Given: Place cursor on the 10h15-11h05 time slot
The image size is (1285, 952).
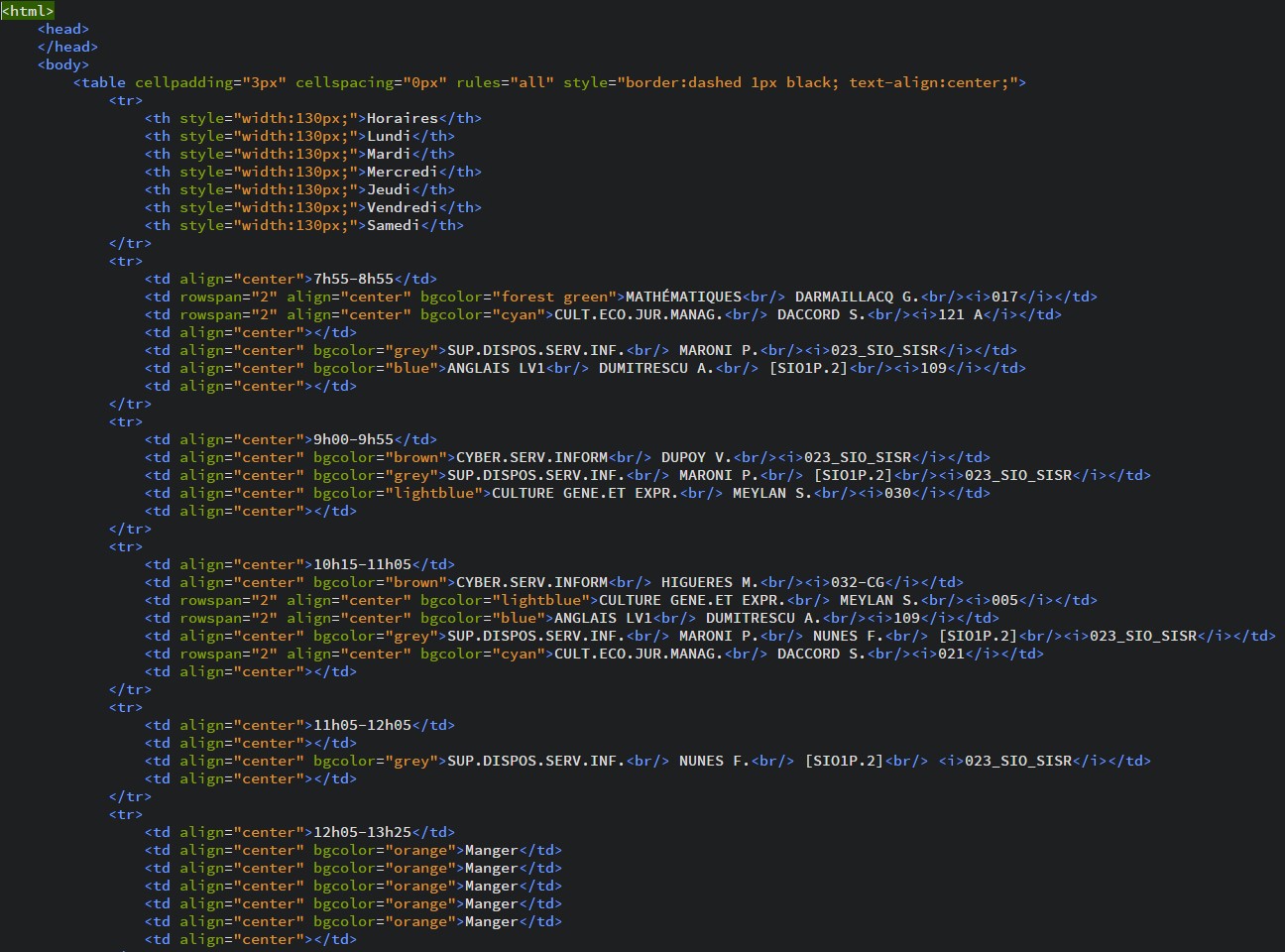Looking at the screenshot, I should tap(362, 564).
